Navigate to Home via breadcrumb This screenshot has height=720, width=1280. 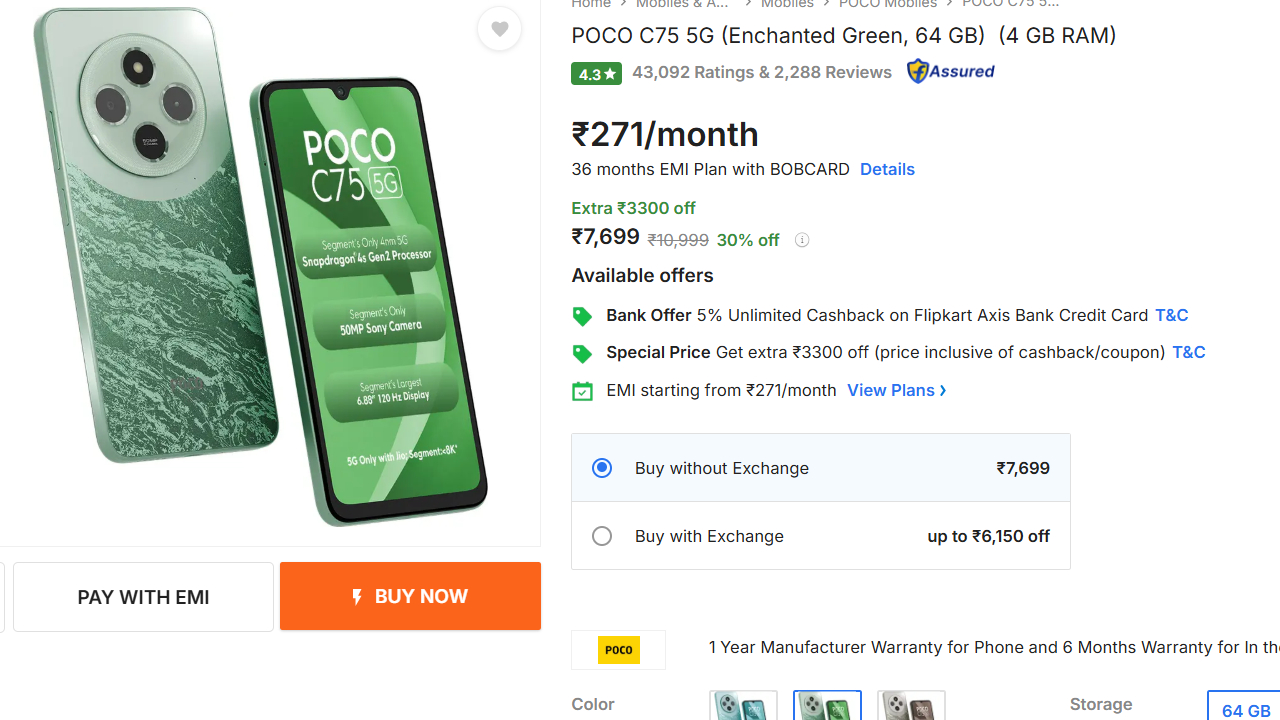coord(591,4)
